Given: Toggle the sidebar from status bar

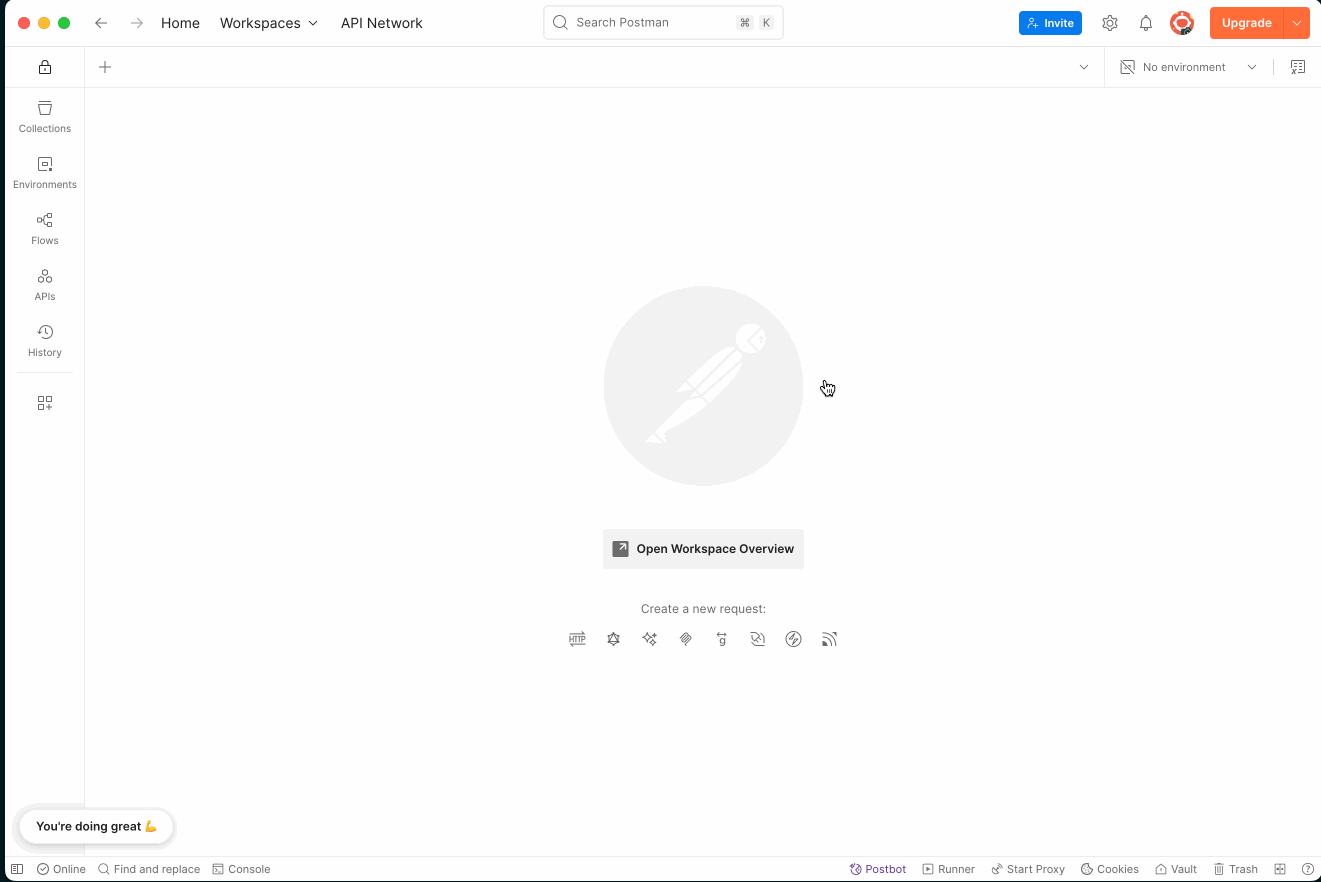Looking at the screenshot, I should pyautogui.click(x=17, y=869).
